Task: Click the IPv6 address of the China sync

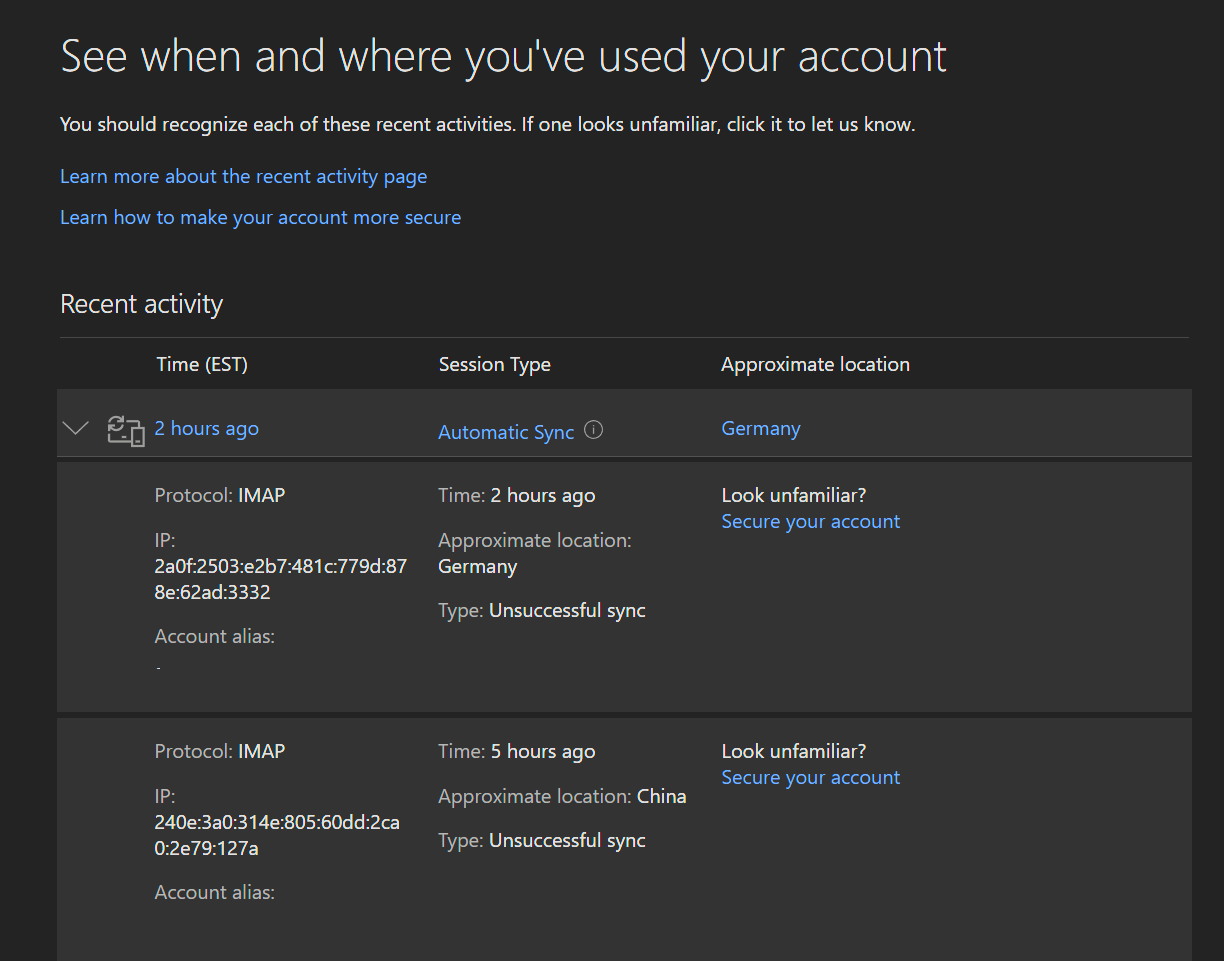Action: coord(280,834)
